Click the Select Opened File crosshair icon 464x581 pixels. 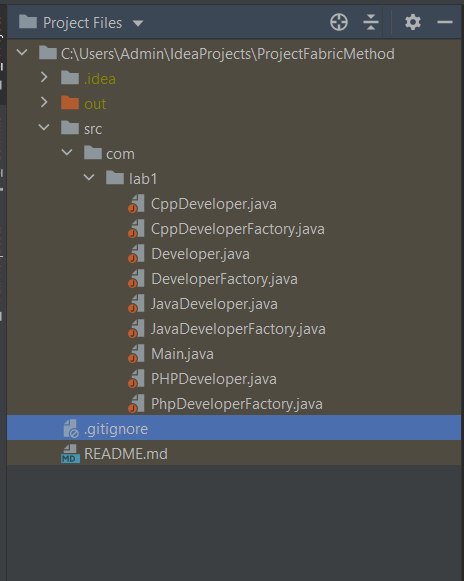tap(339, 22)
